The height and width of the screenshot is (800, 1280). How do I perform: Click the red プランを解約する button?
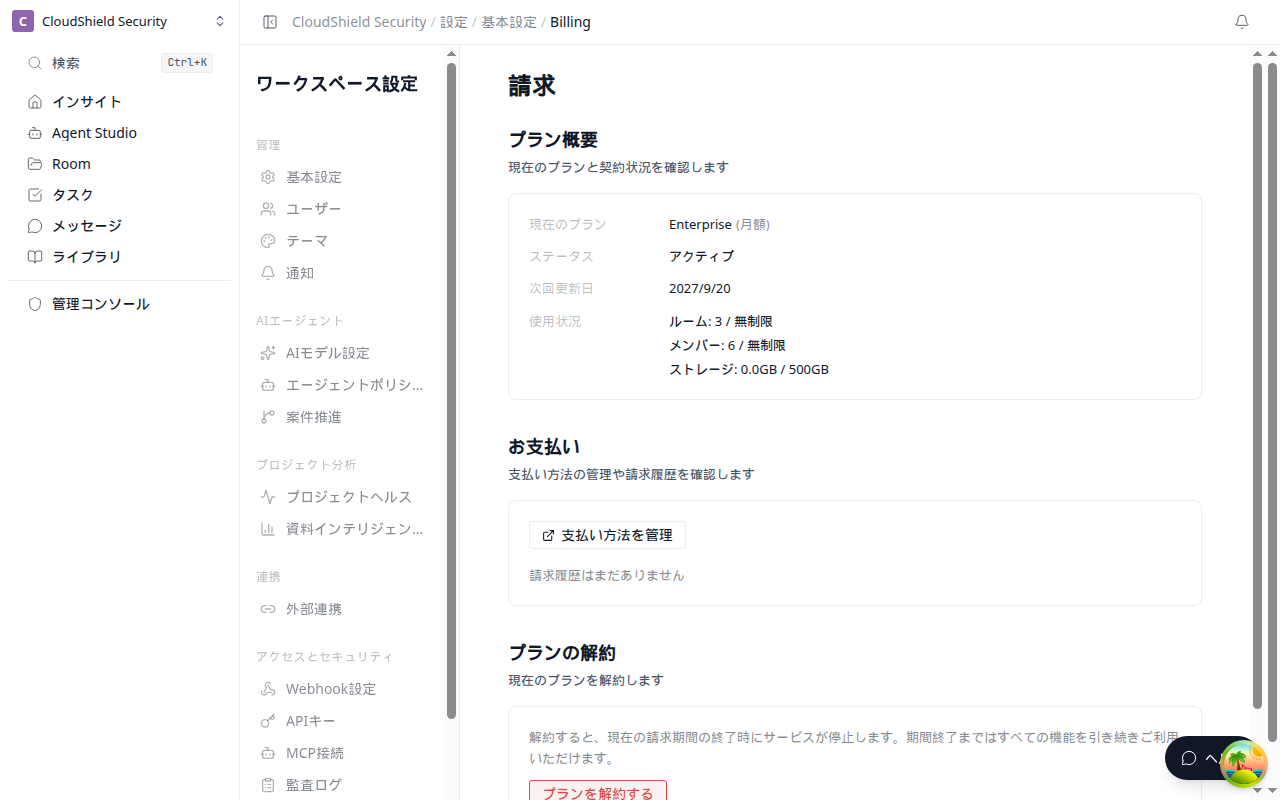point(598,791)
